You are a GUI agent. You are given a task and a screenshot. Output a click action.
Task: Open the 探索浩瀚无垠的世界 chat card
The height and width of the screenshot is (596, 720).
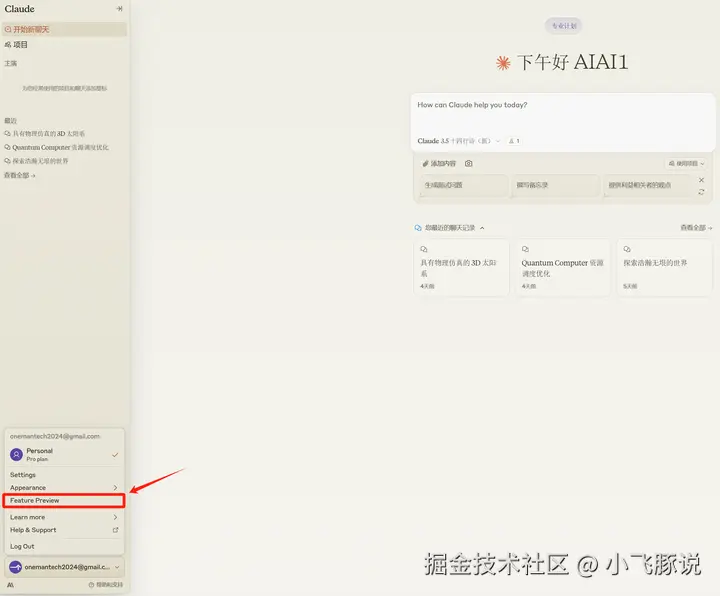tap(664, 268)
